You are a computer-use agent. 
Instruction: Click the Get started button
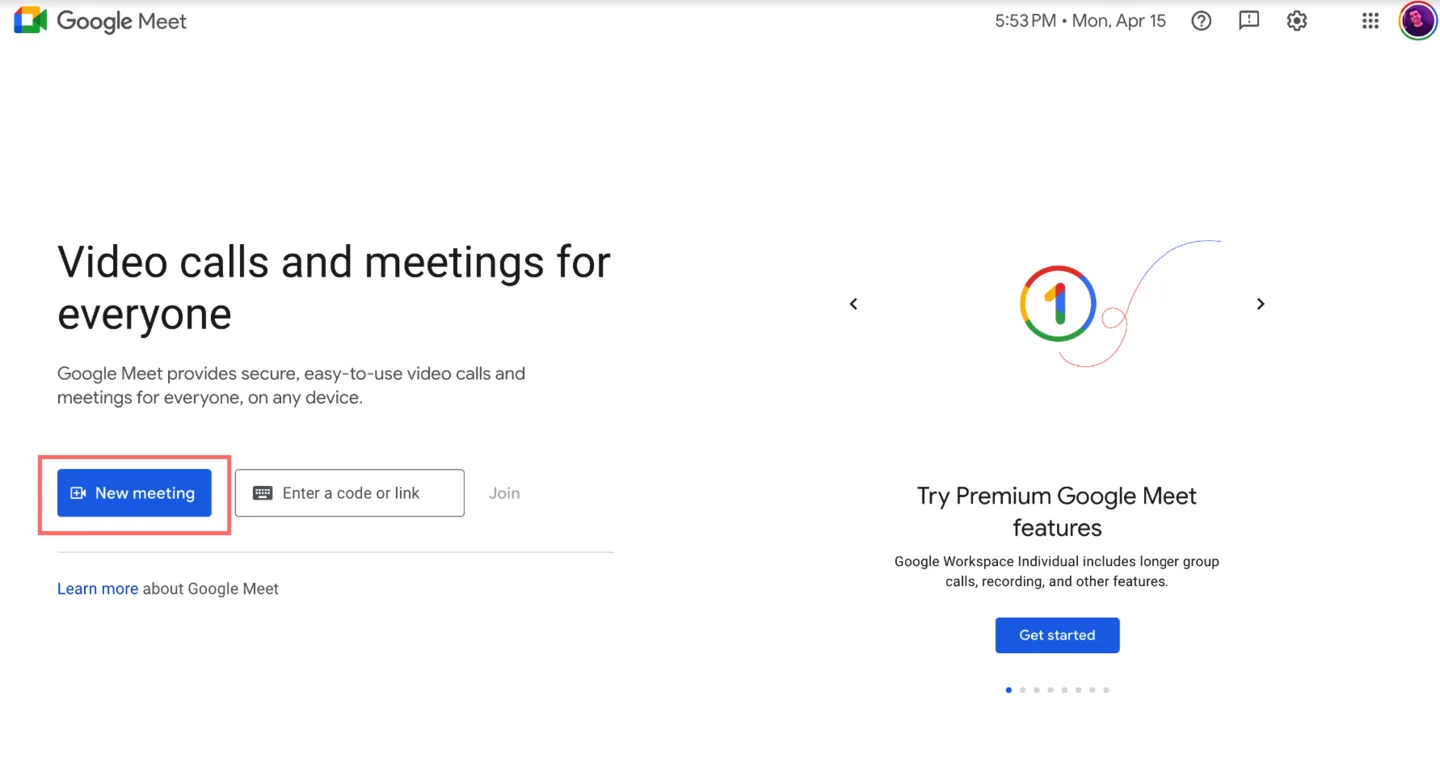1057,635
